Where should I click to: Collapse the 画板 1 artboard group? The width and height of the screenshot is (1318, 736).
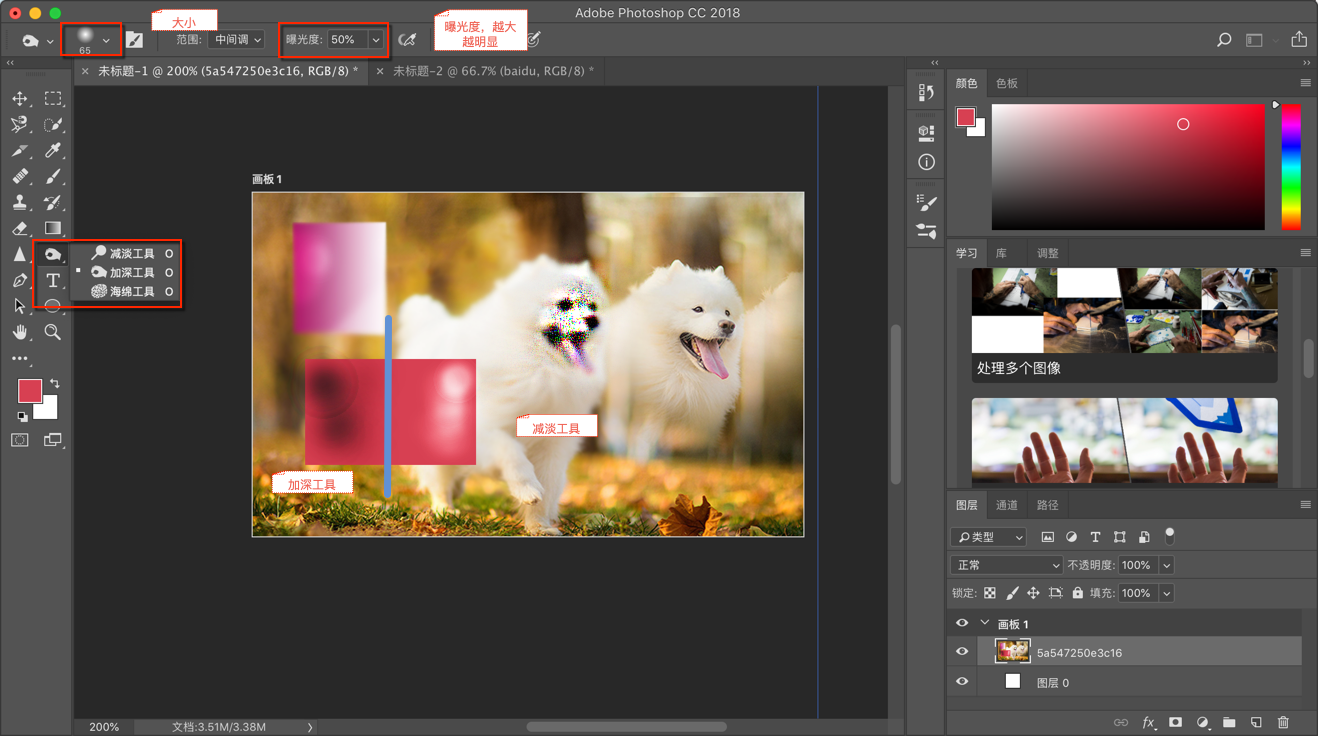point(985,623)
